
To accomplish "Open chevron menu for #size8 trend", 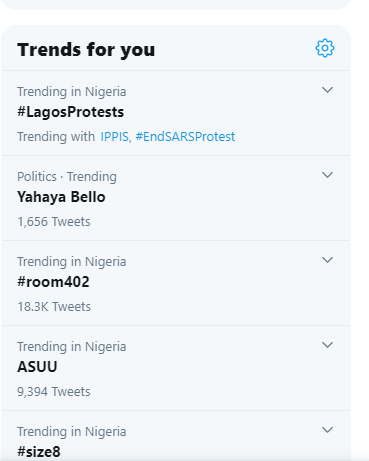I will (327, 430).
